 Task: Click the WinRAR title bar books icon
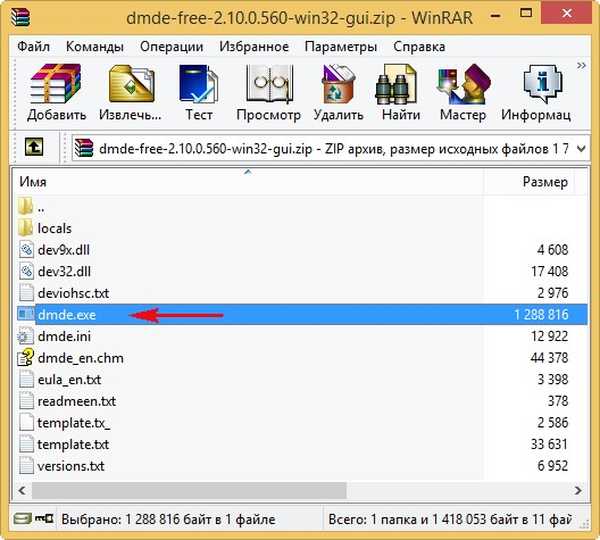point(20,17)
